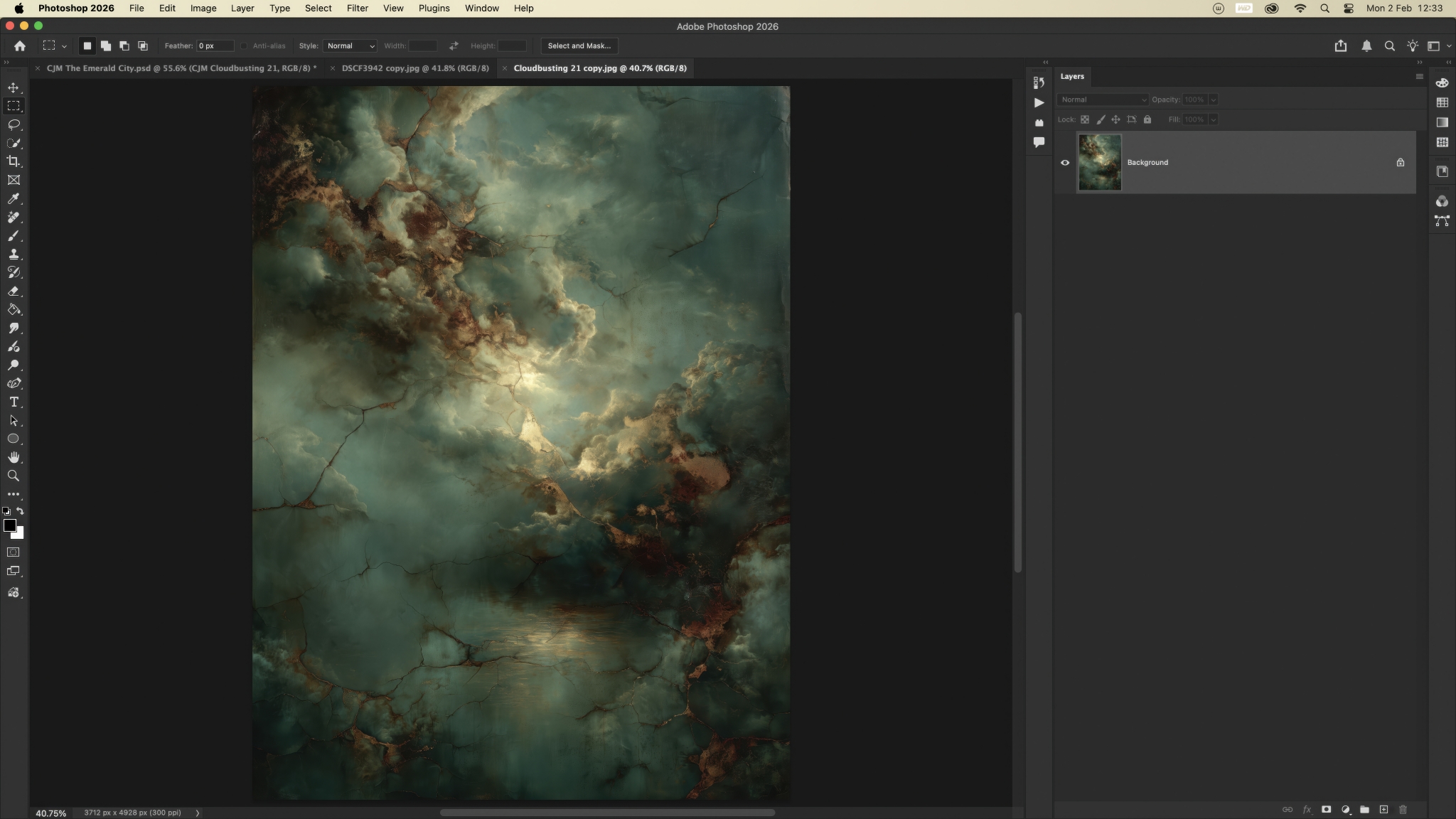Select the Move tool

tap(14, 87)
